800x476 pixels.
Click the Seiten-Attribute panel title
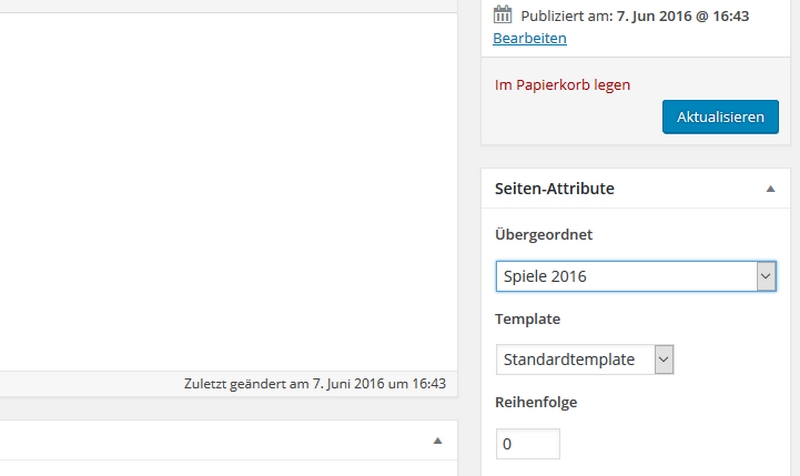click(x=554, y=188)
